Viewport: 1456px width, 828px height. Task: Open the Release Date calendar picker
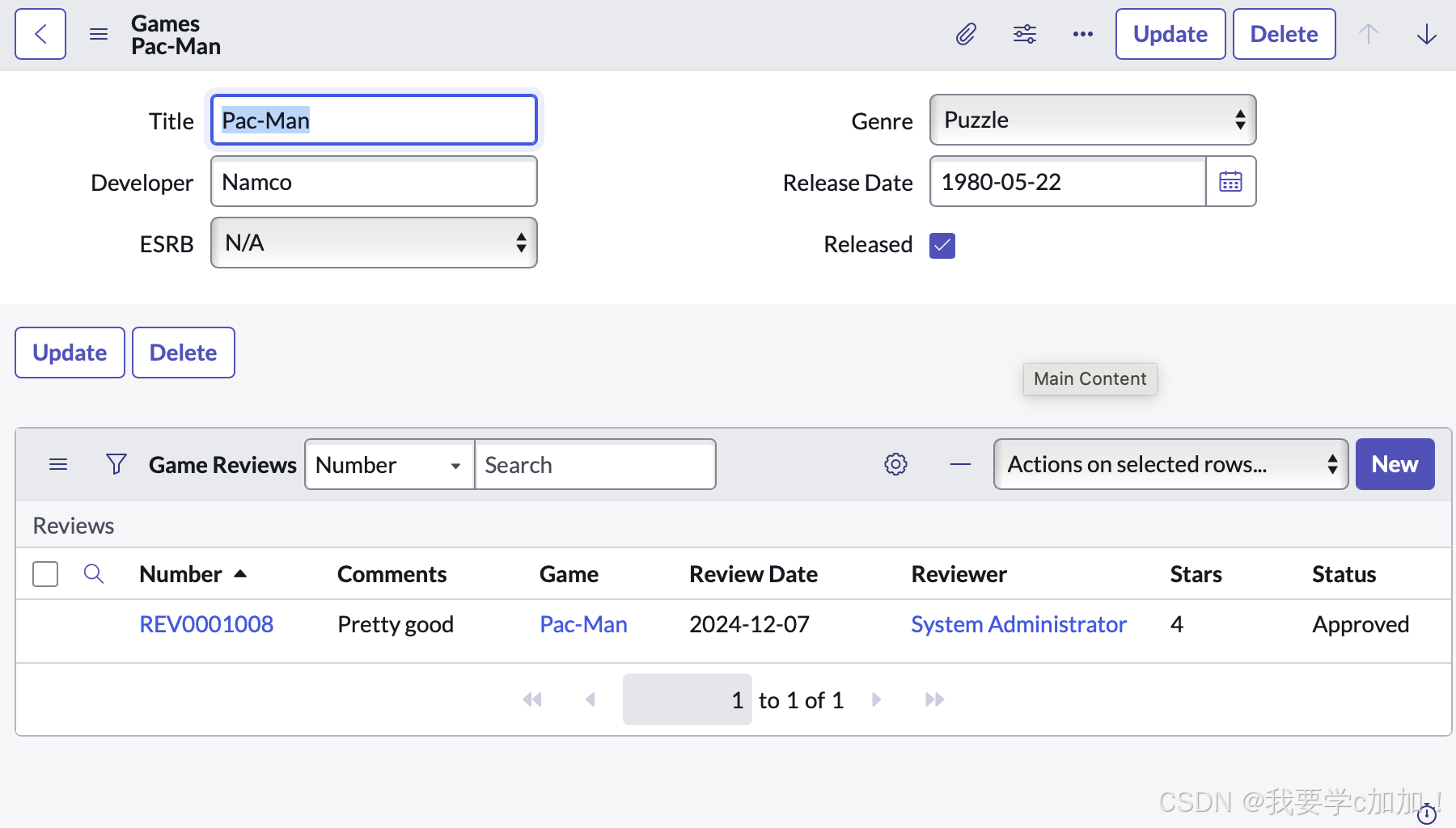tap(1230, 181)
